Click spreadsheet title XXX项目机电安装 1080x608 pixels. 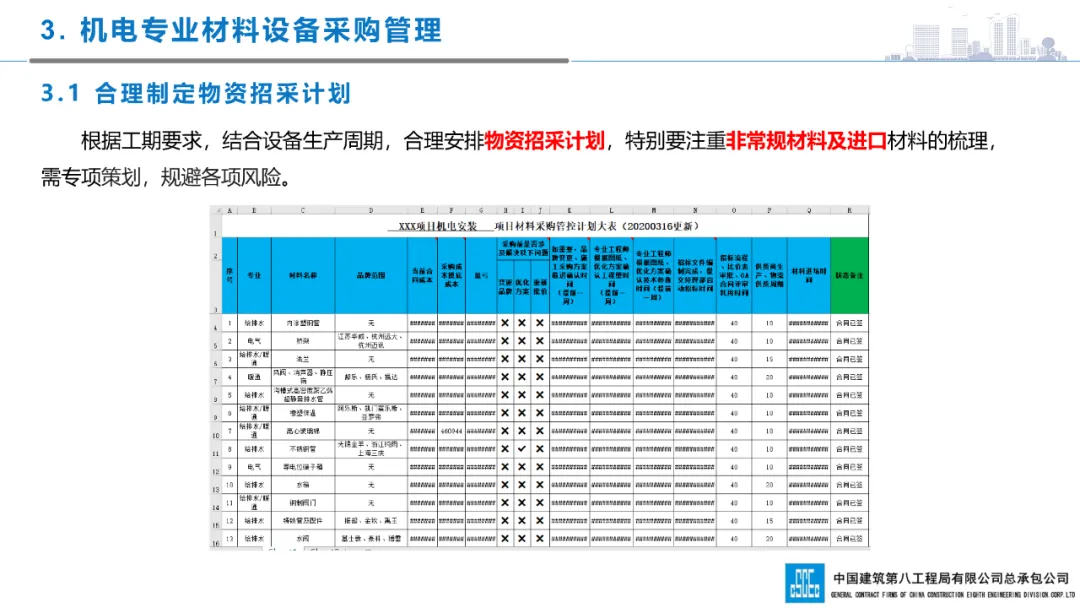click(x=438, y=226)
